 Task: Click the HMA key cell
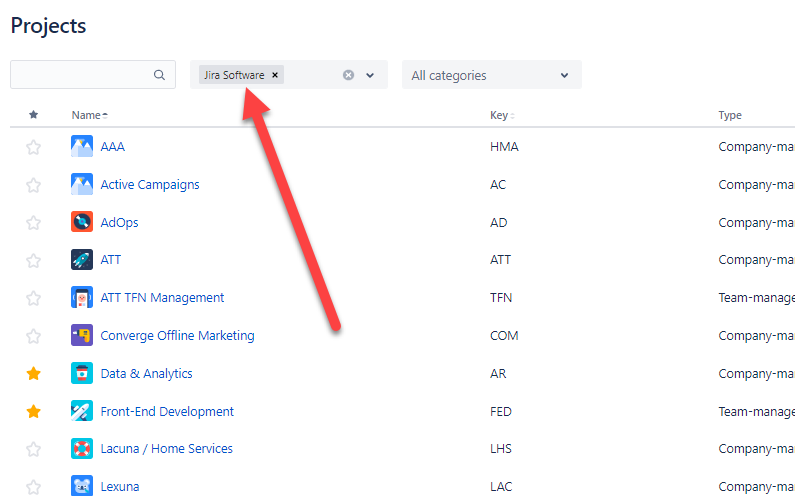point(504,147)
